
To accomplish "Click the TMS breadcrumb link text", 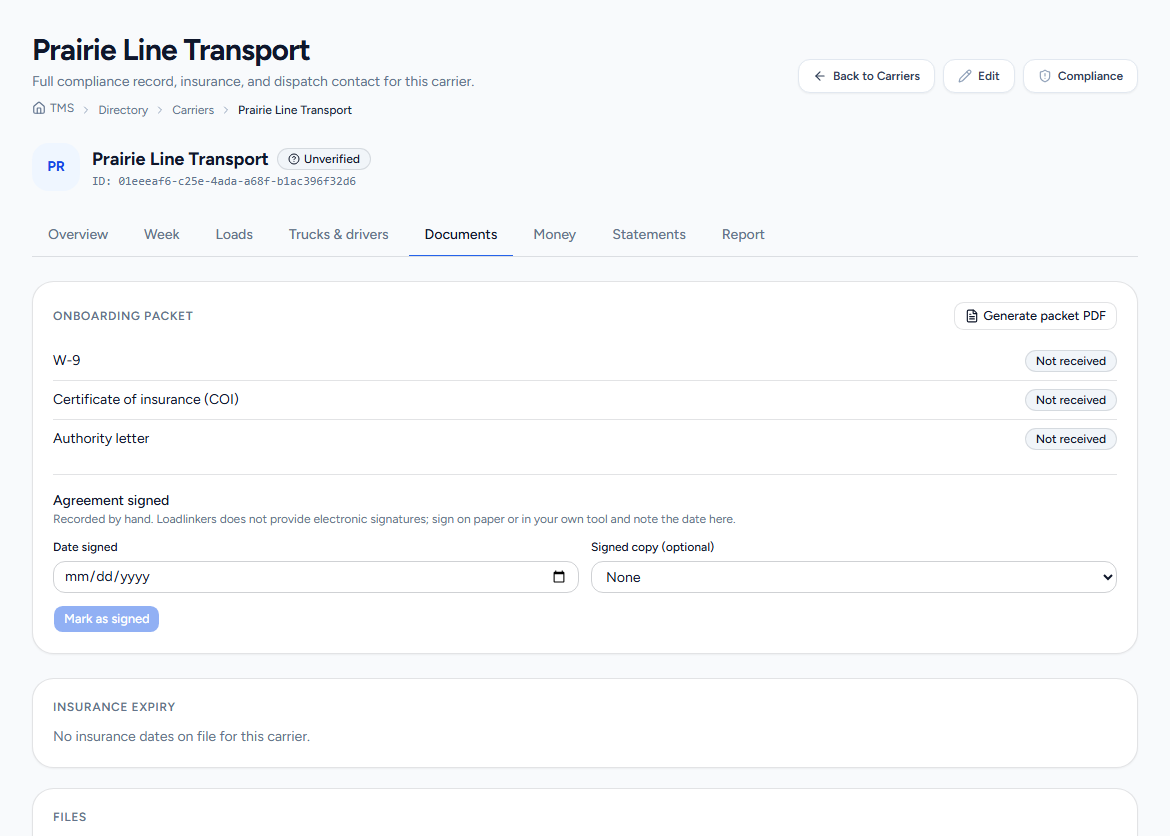I will [x=62, y=108].
